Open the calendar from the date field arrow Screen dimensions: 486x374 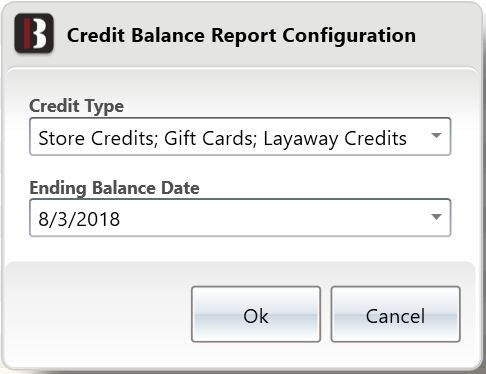coord(436,217)
